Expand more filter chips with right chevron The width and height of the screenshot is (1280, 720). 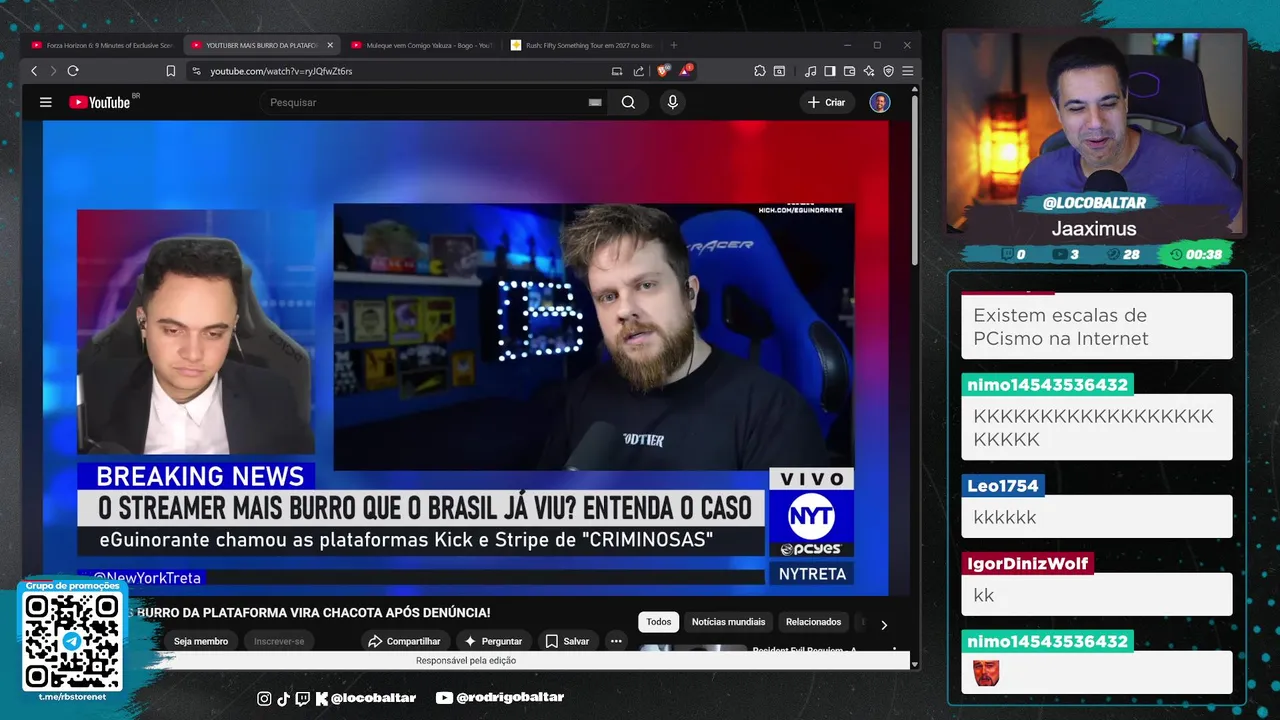884,625
